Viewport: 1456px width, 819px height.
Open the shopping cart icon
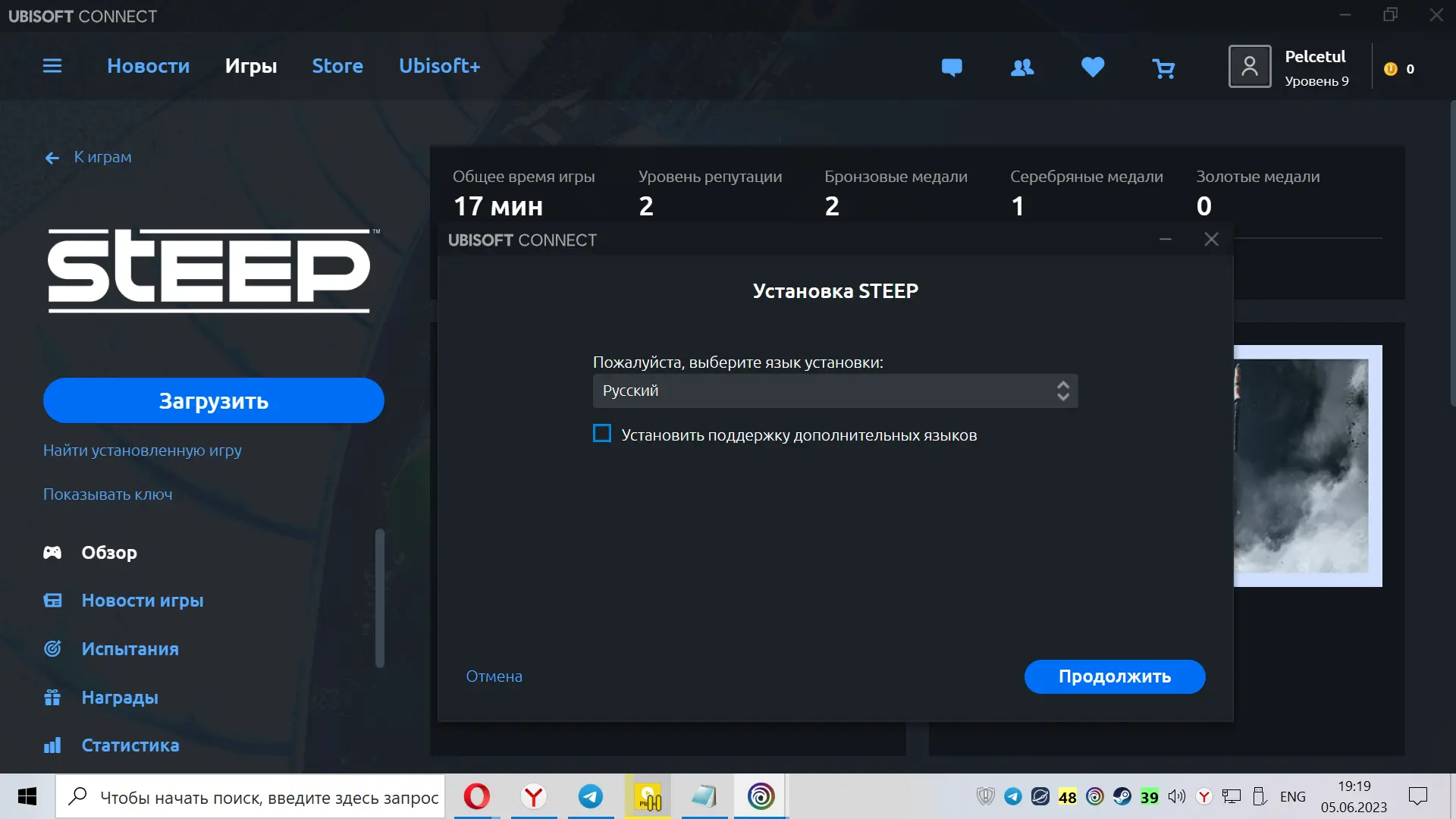pyautogui.click(x=1163, y=69)
